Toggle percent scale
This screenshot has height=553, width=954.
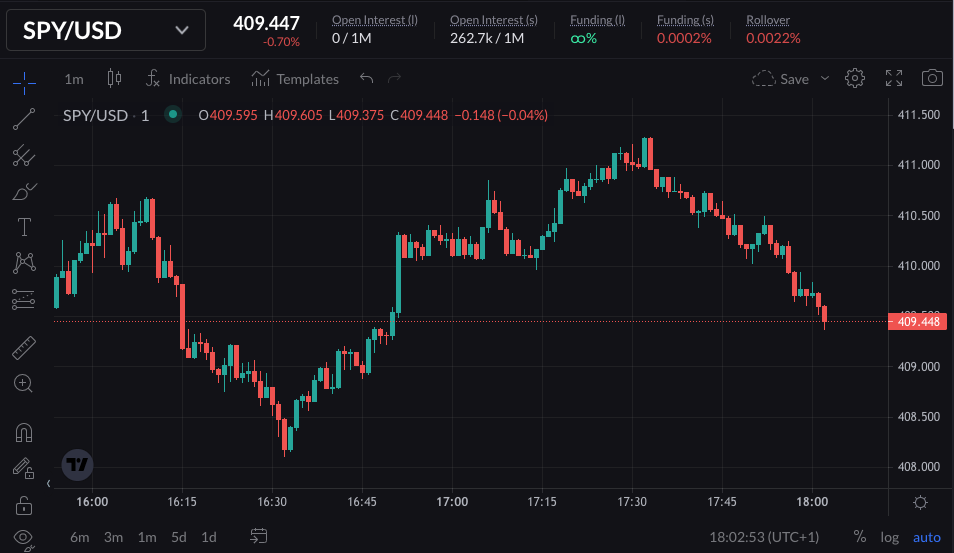pyautogui.click(x=859, y=537)
